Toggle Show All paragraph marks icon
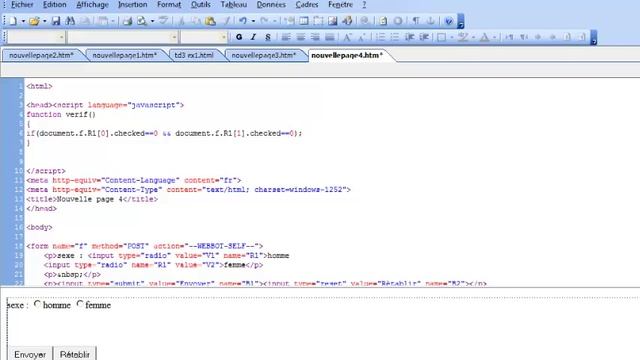Screen dimensions: 640x360 [x=416, y=21]
